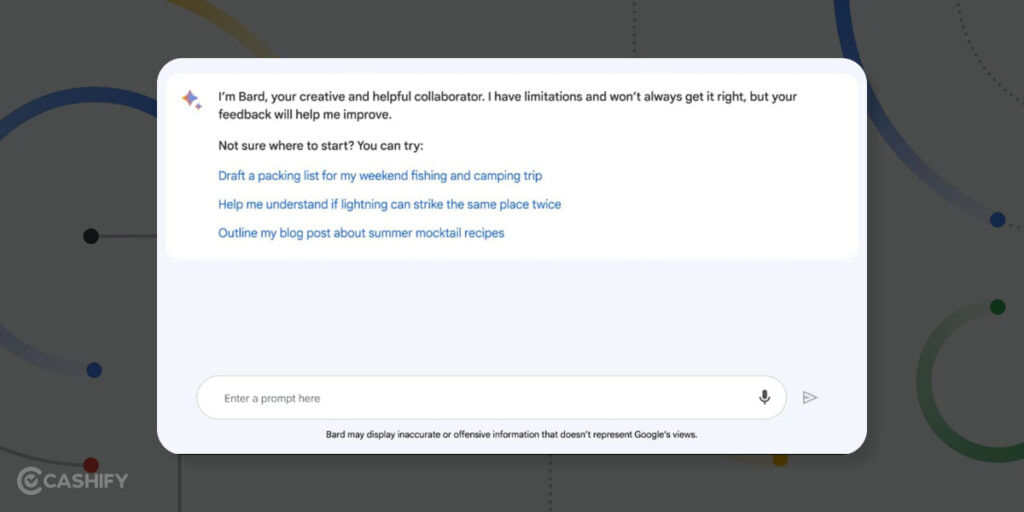Click the 'I'm Bard' introduction paragraph
Image resolution: width=1024 pixels, height=512 pixels.
point(507,106)
